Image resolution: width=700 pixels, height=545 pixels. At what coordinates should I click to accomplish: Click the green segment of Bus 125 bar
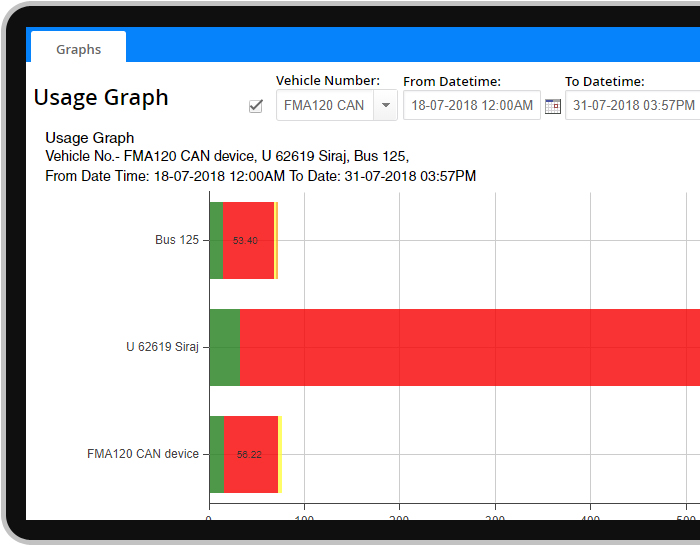216,240
